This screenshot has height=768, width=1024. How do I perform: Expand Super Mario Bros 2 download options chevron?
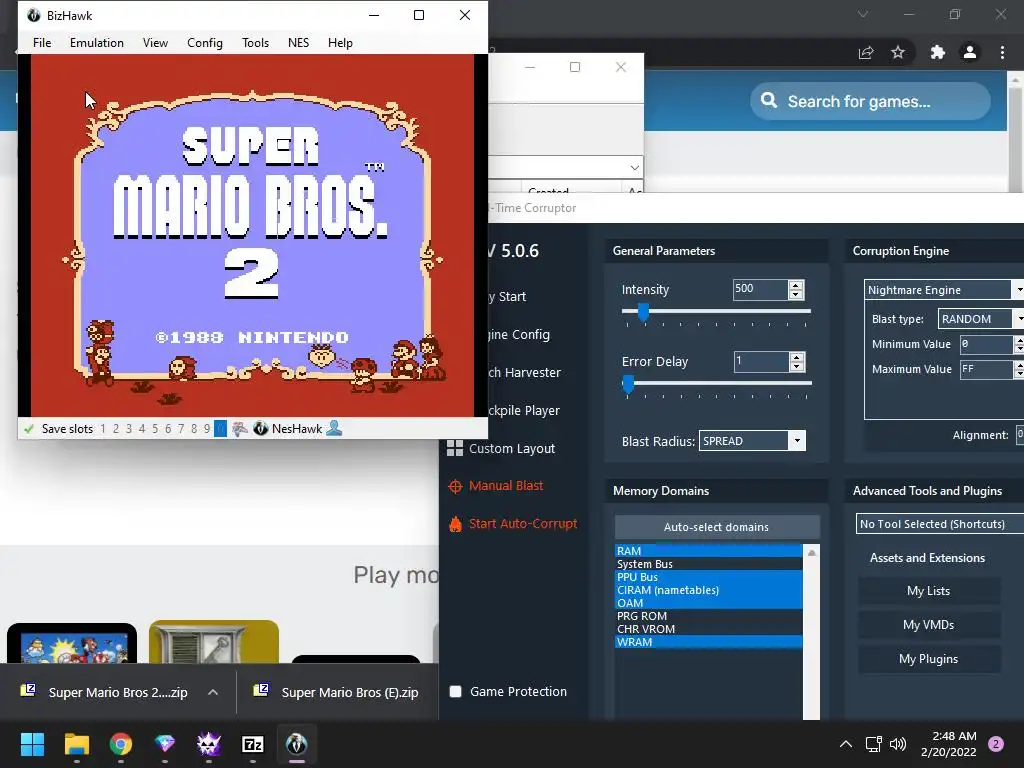tap(213, 692)
